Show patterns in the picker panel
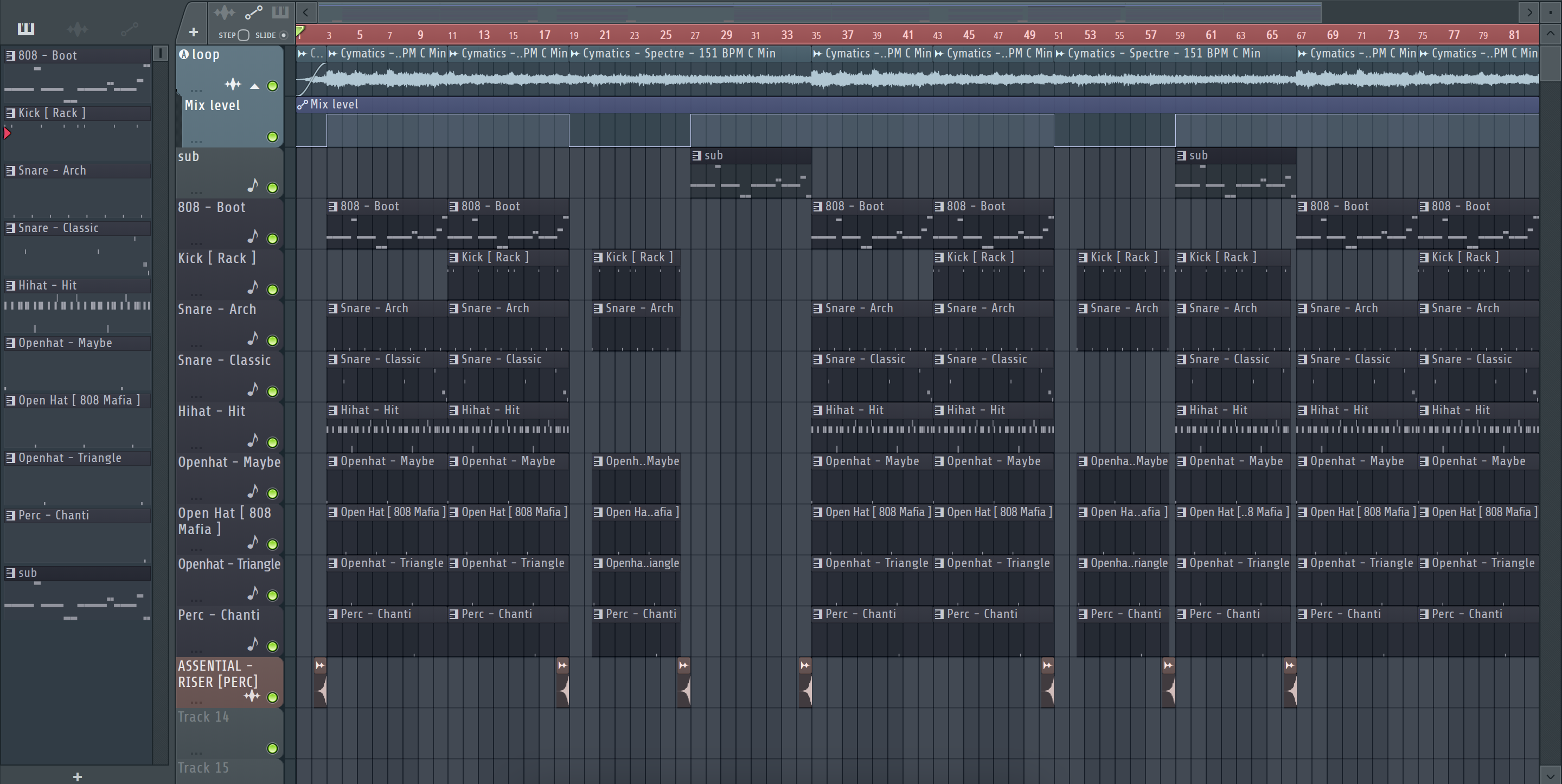This screenshot has height=784, width=1562. [26, 29]
